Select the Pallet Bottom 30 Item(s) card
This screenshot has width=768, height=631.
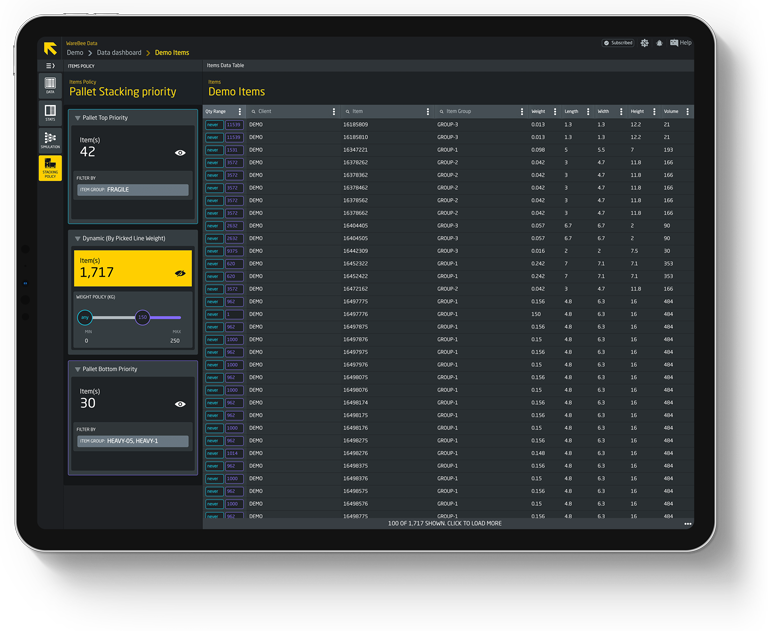[x=133, y=399]
